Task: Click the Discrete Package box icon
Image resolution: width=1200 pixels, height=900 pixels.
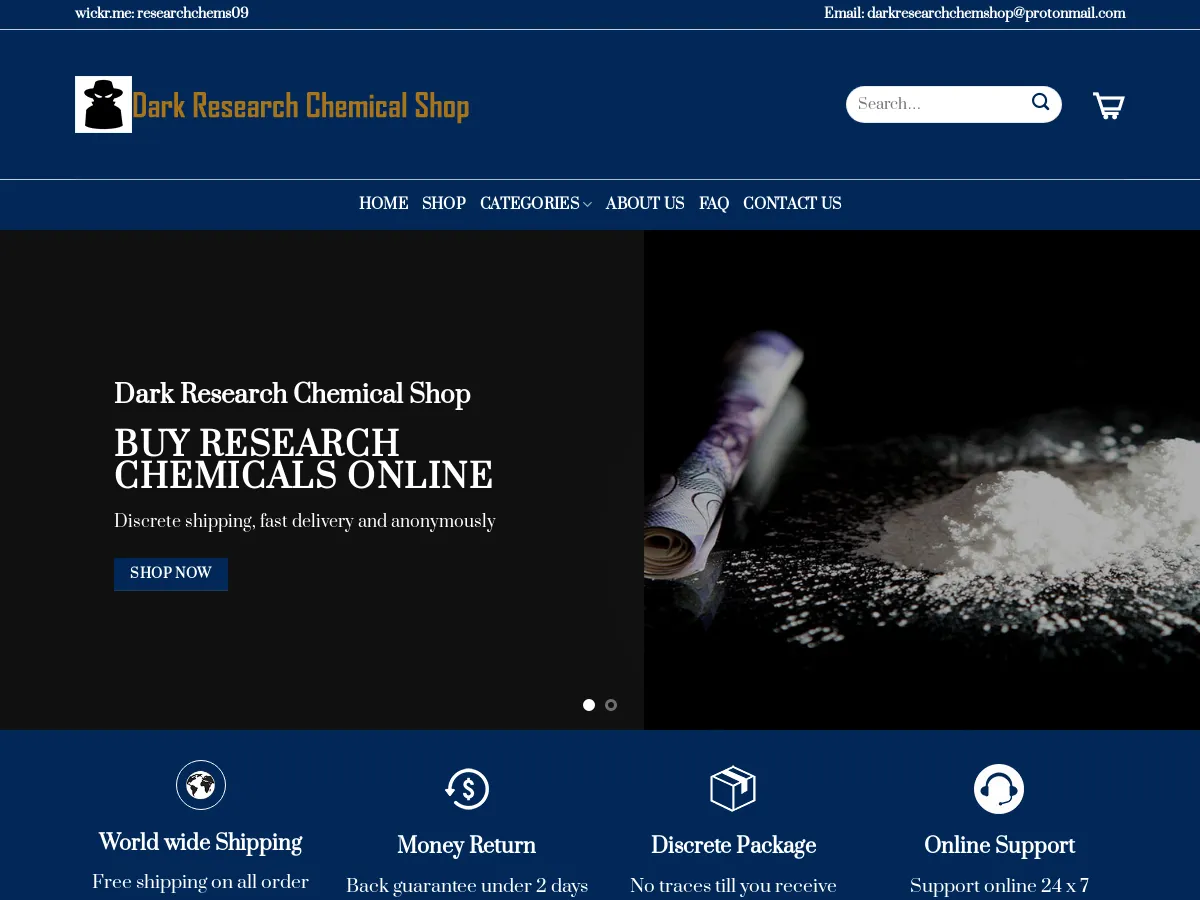Action: click(x=733, y=788)
